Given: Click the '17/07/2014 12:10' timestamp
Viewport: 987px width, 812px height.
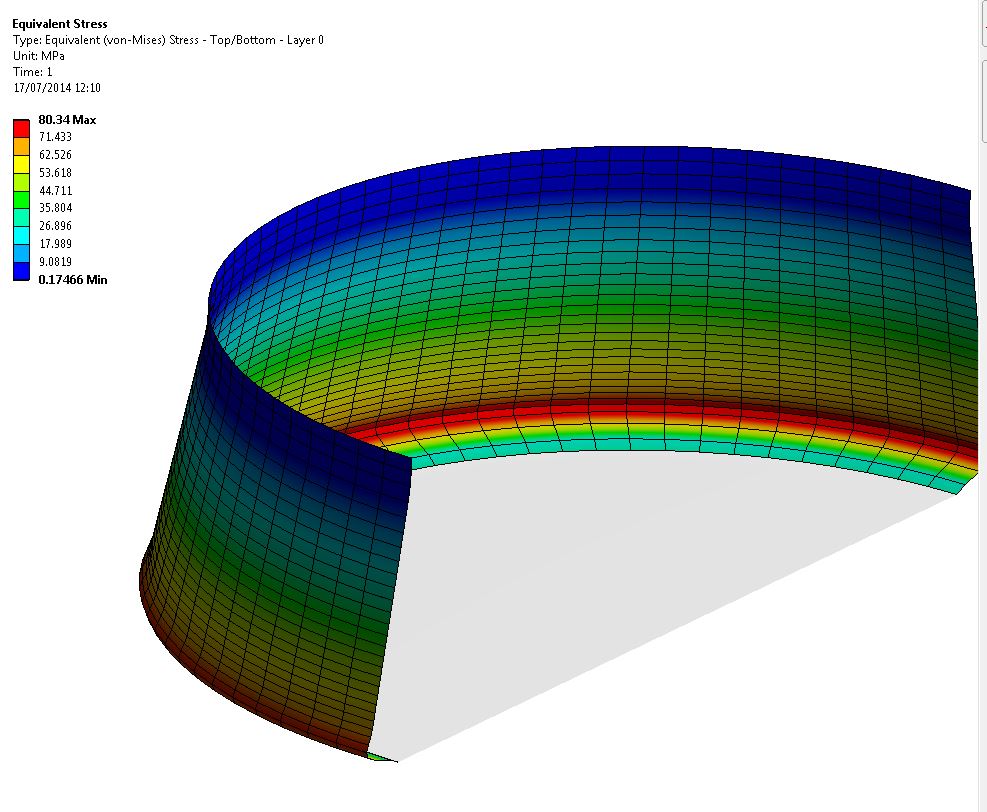Looking at the screenshot, I should click(x=57, y=87).
